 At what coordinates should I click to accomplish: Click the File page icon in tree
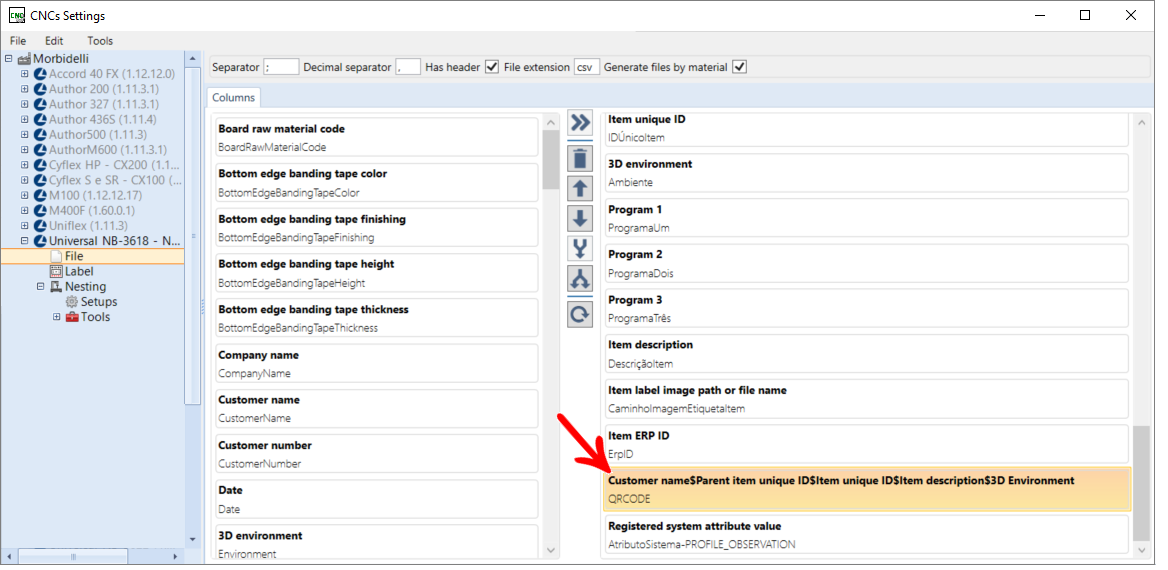(x=55, y=256)
